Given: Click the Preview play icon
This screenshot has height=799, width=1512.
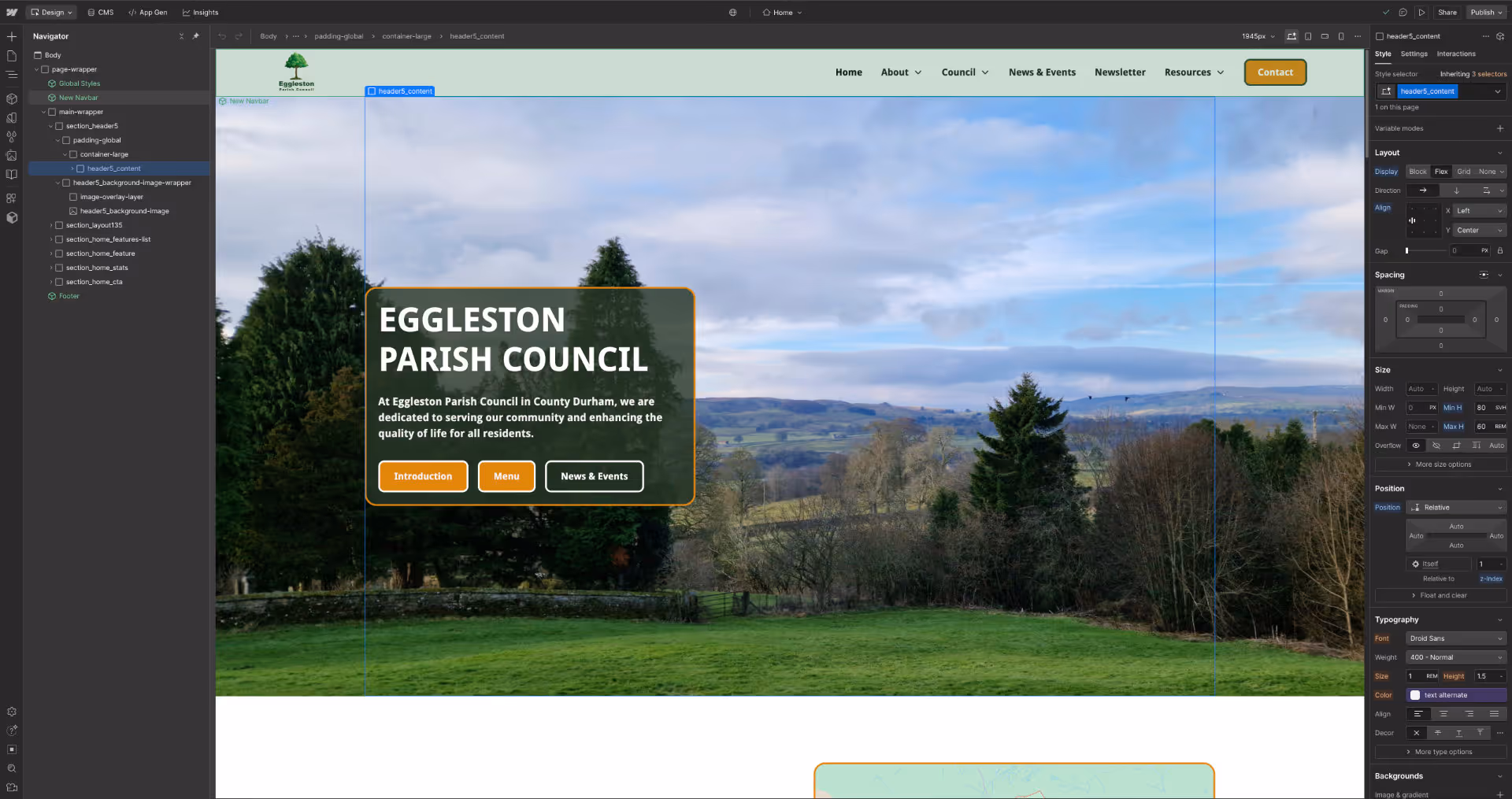Looking at the screenshot, I should 1421,13.
